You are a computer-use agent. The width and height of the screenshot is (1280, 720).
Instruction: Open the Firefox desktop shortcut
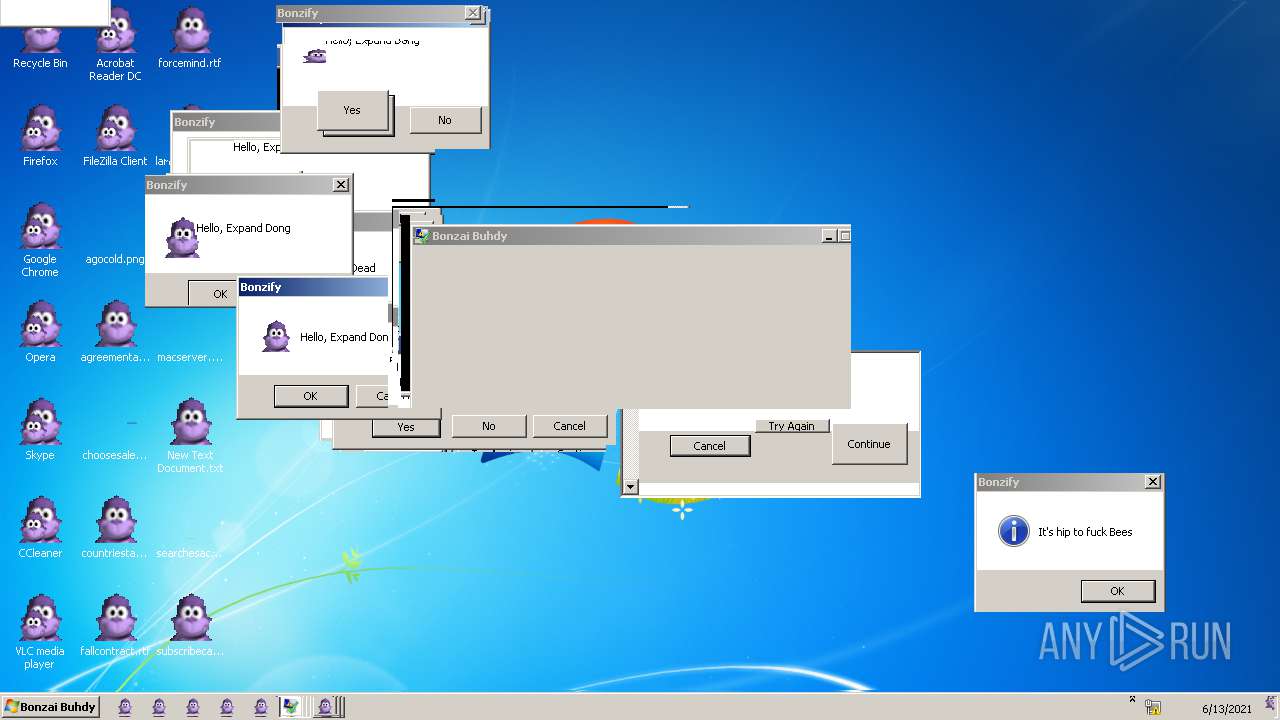point(40,136)
